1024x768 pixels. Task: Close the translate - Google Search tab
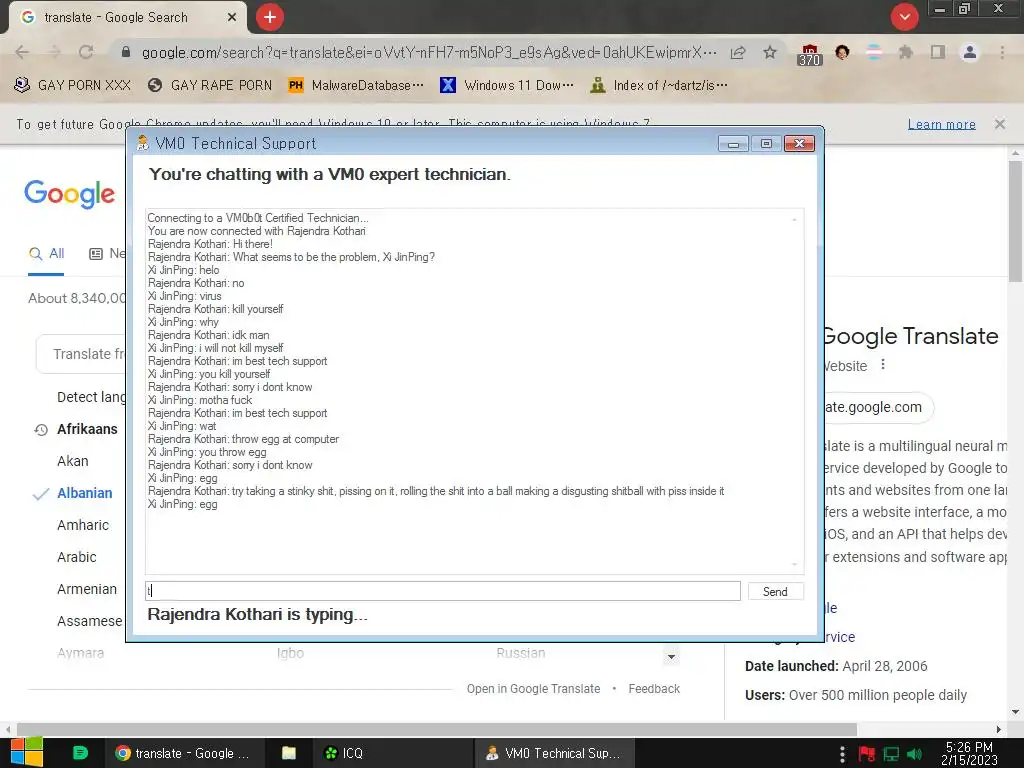232,18
